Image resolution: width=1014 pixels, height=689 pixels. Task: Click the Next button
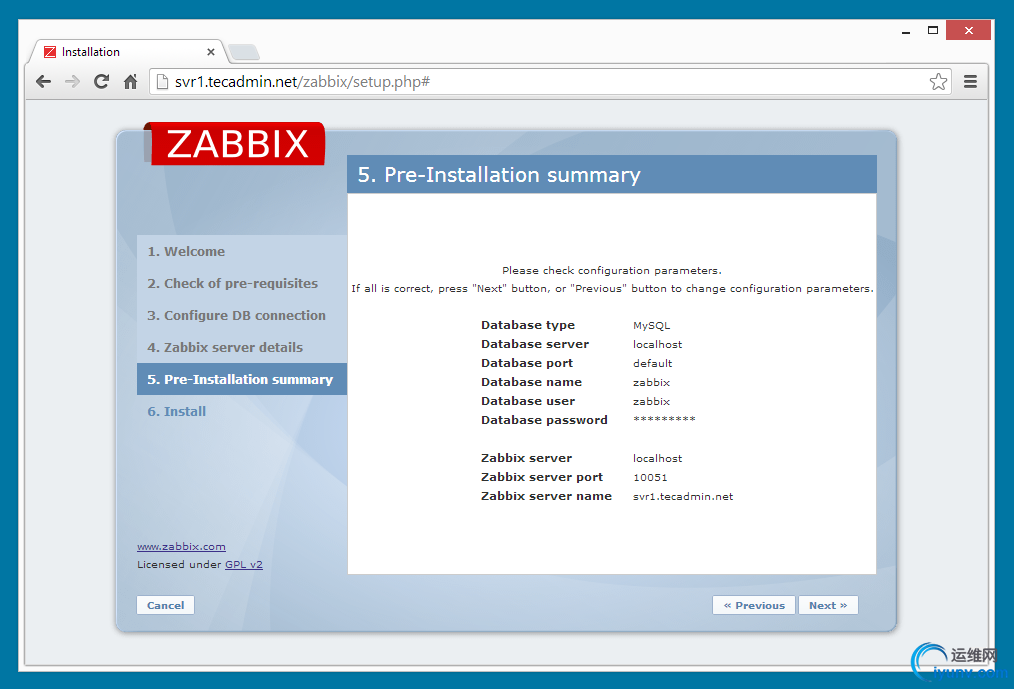828,605
